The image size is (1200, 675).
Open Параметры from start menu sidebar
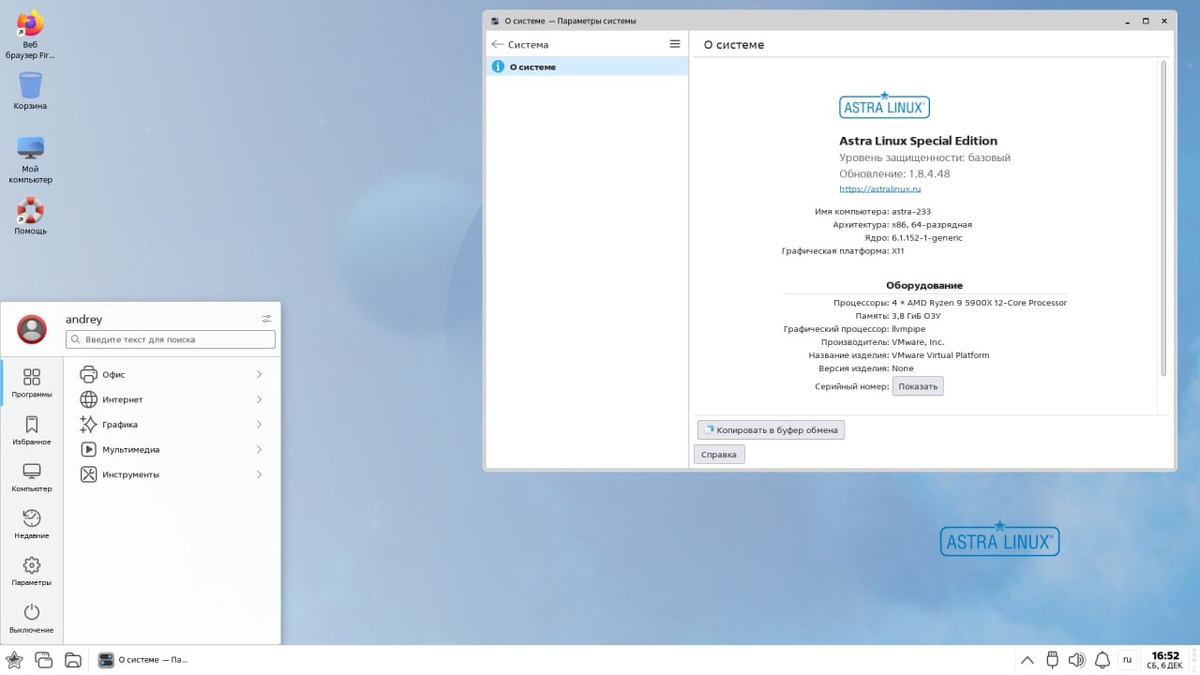click(32, 571)
